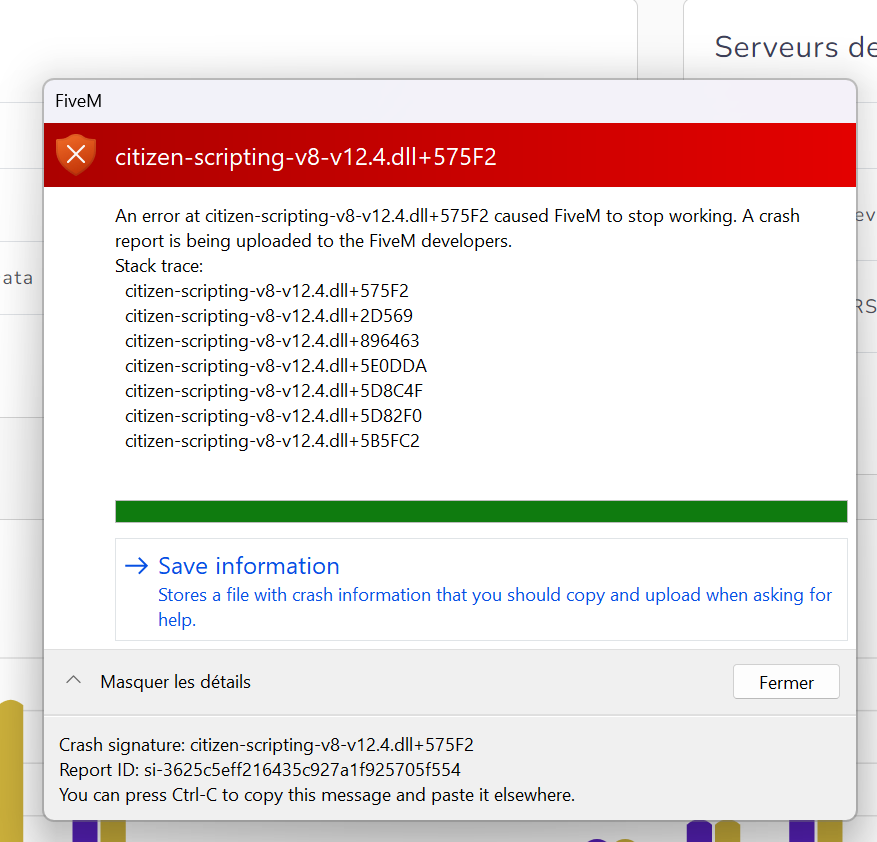Collapse details using the chevron arrow

click(x=73, y=681)
